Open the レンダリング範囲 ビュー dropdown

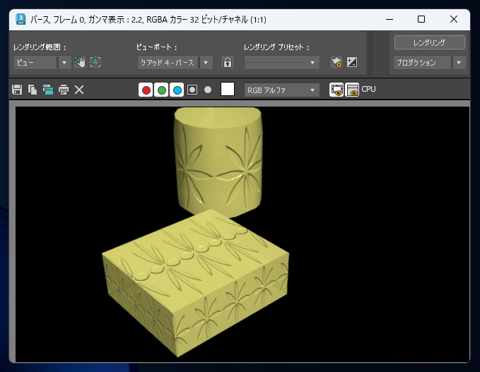pyautogui.click(x=42, y=62)
